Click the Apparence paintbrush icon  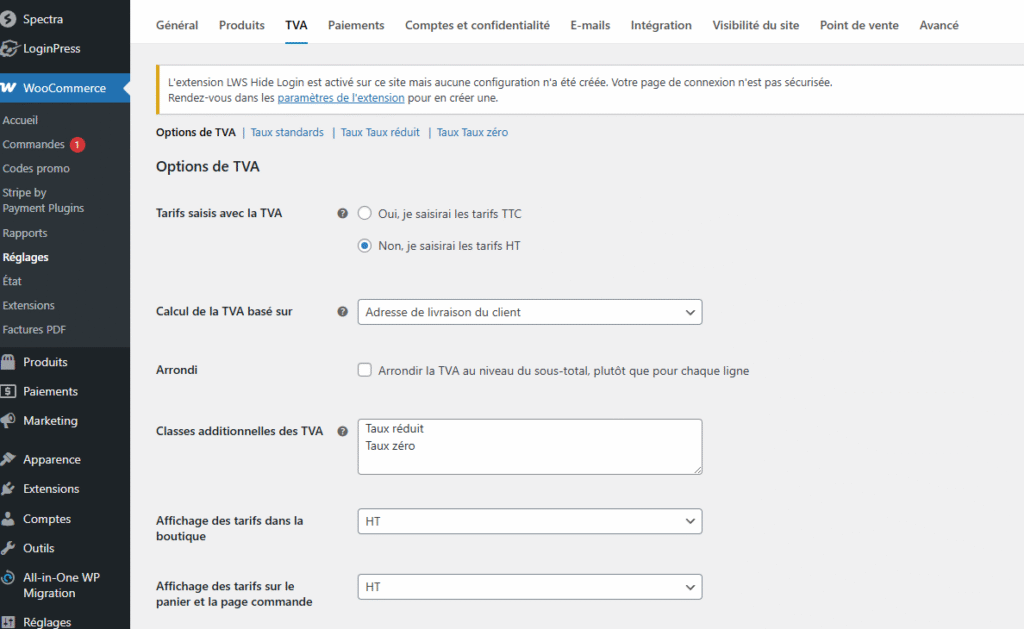click(x=8, y=460)
